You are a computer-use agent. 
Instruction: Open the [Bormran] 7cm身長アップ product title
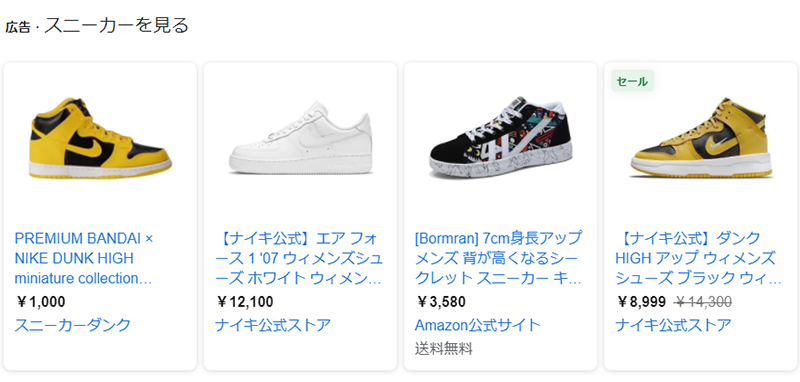point(498,259)
